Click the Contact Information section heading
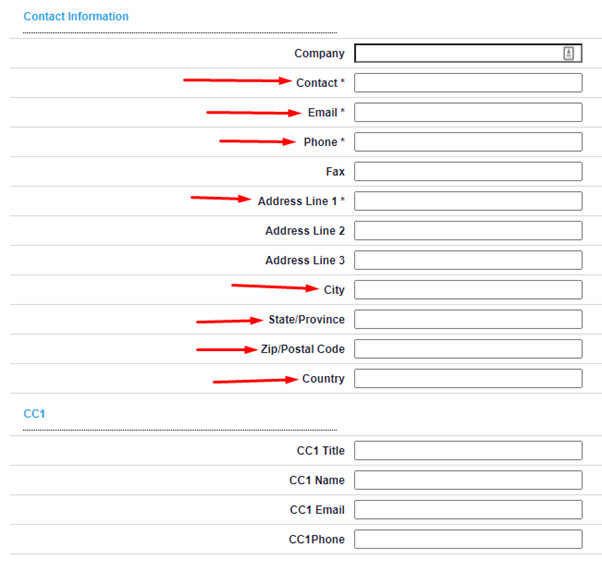The height and width of the screenshot is (572, 602). tap(76, 17)
